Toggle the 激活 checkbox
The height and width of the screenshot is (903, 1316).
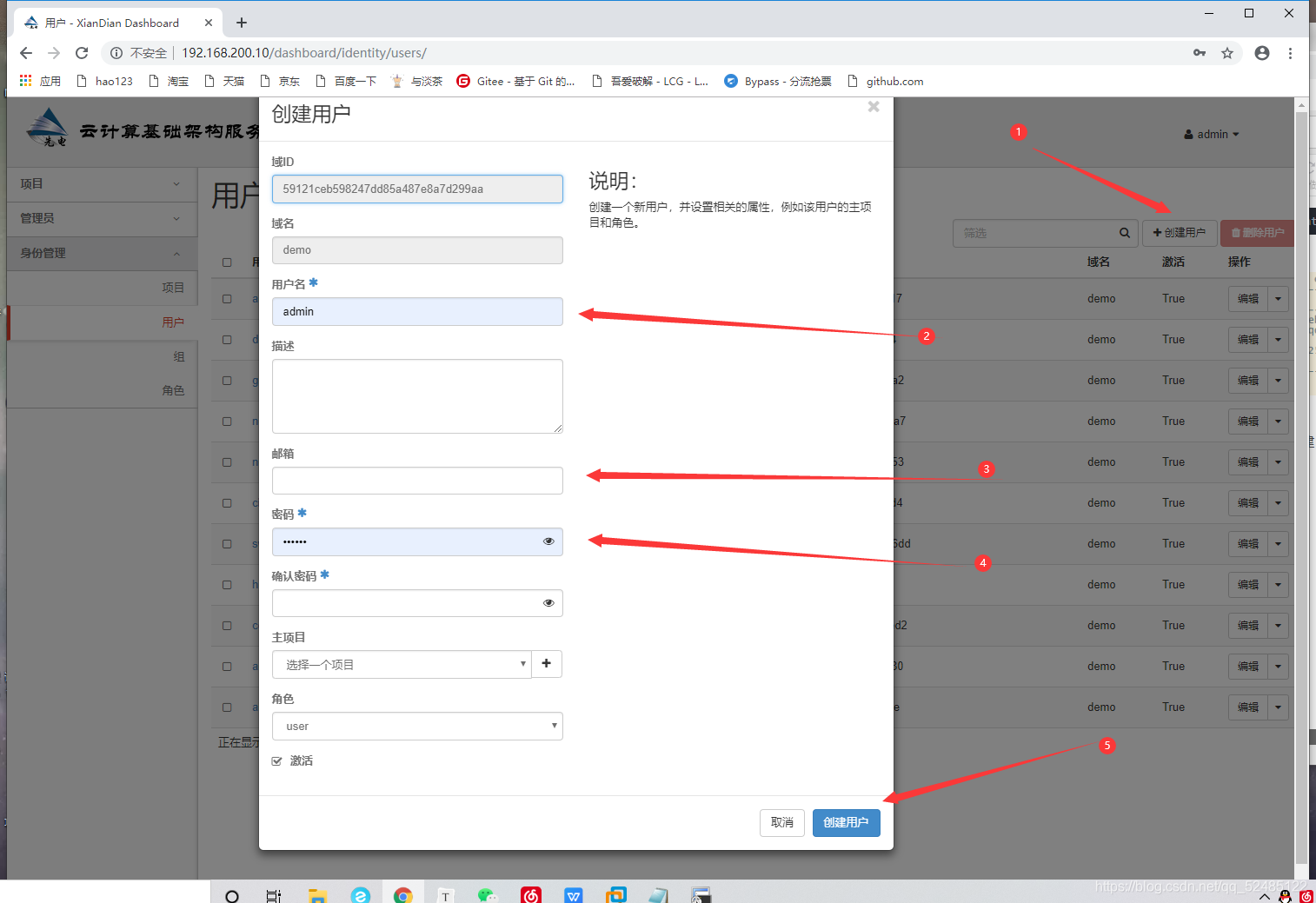click(277, 761)
